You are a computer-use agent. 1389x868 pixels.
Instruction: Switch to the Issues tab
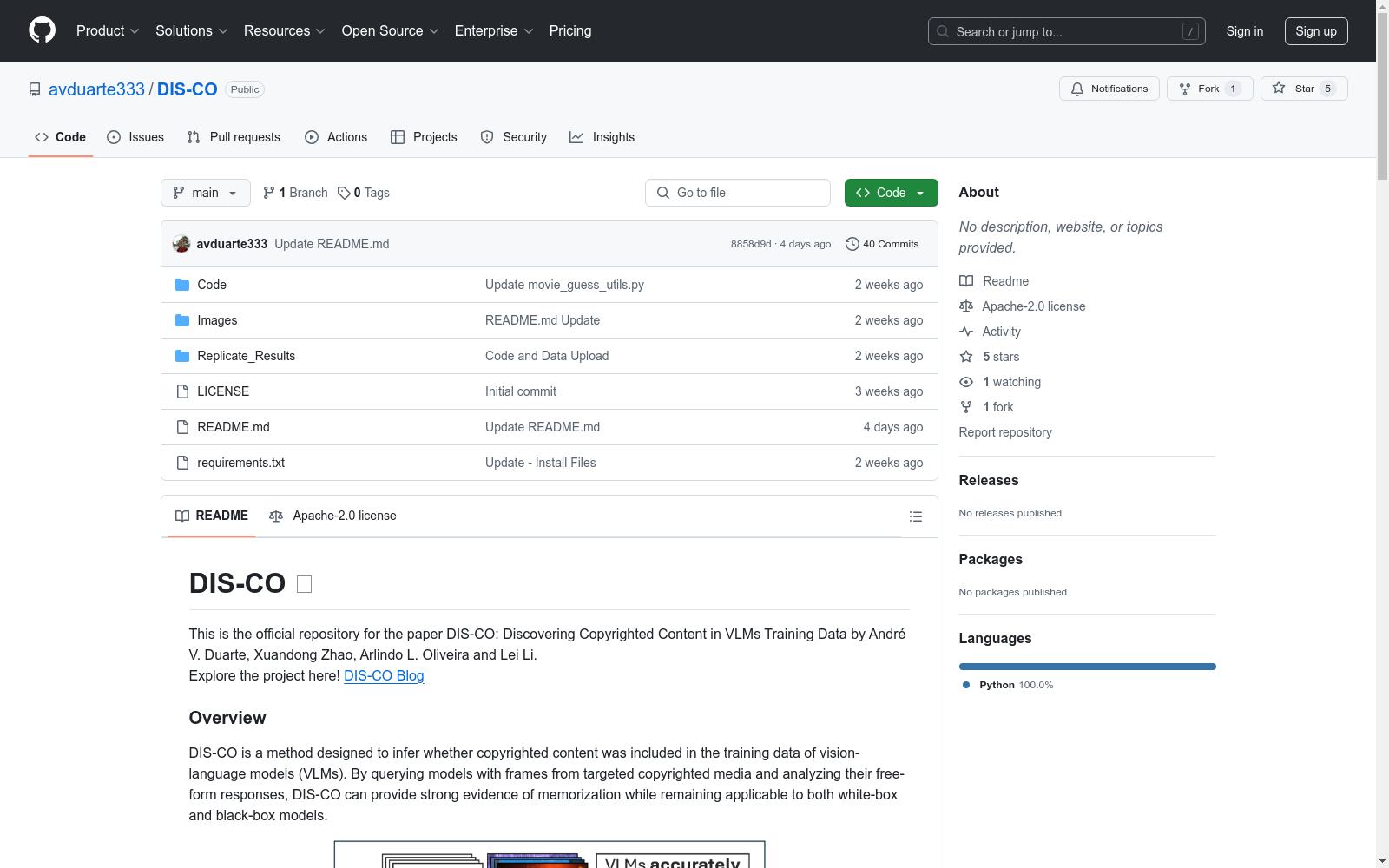tap(135, 137)
